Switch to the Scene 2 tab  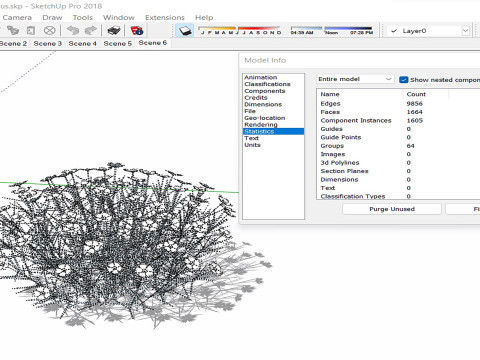pos(13,43)
